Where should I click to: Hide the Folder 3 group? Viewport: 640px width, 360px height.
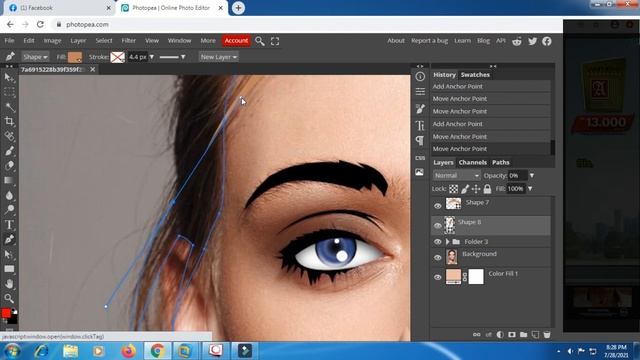tap(438, 242)
